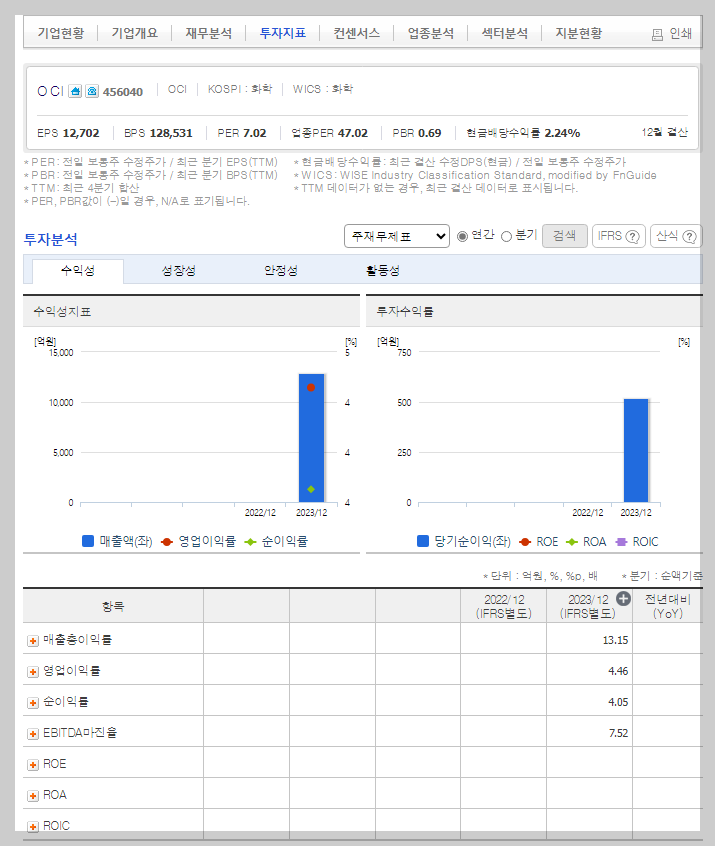Click the OCI company name

point(50,91)
